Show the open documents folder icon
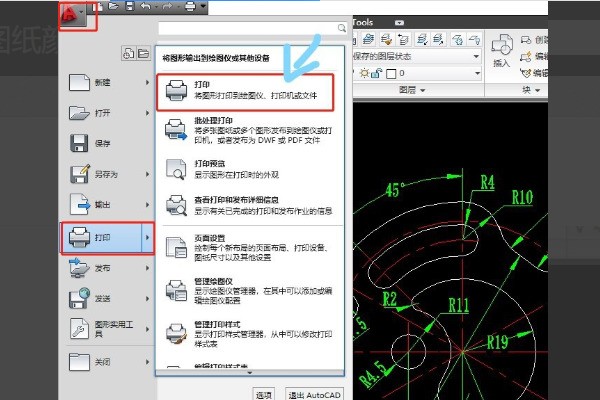Screen dimensions: 600x400 144,53
